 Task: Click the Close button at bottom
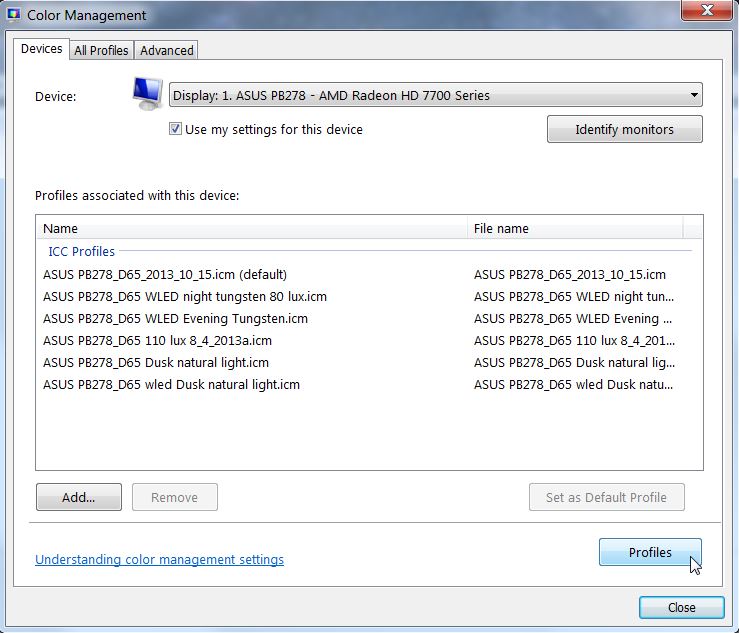(x=681, y=607)
